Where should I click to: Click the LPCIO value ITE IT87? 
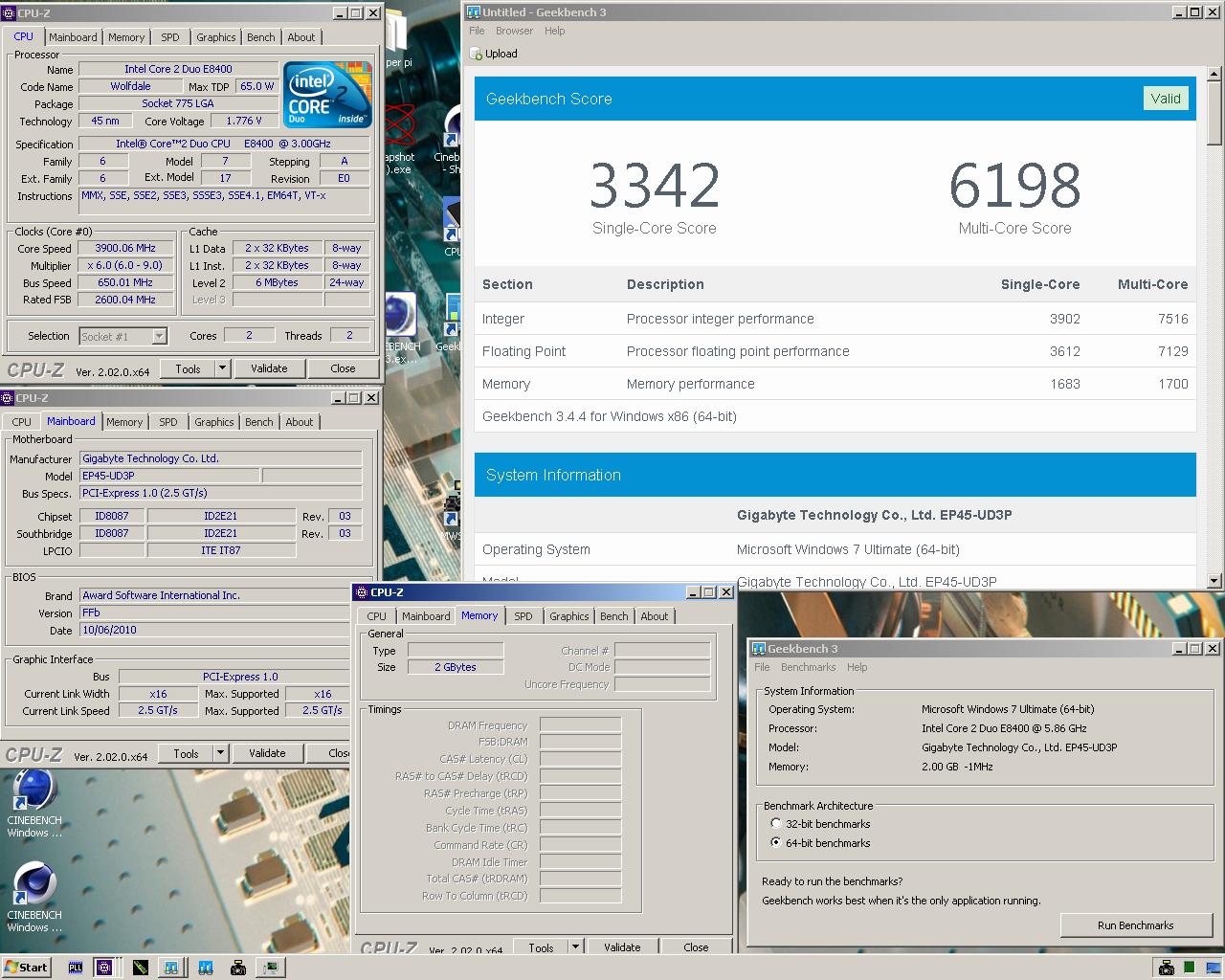click(221, 550)
